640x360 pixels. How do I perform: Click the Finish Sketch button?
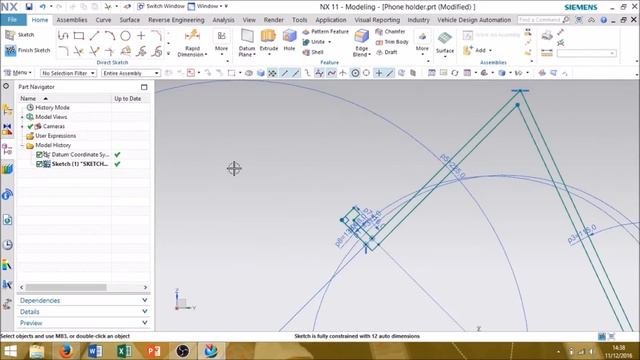click(27, 50)
